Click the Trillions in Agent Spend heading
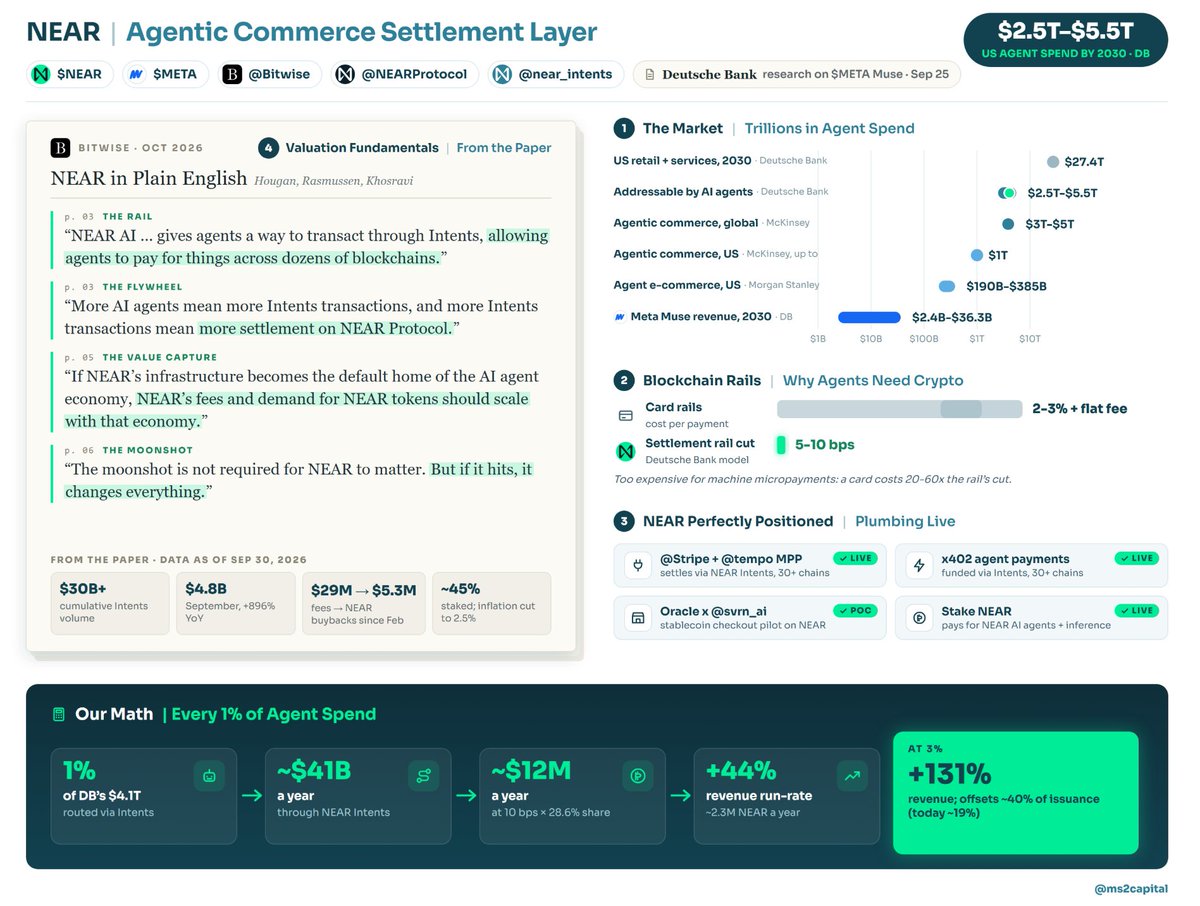 pos(829,128)
